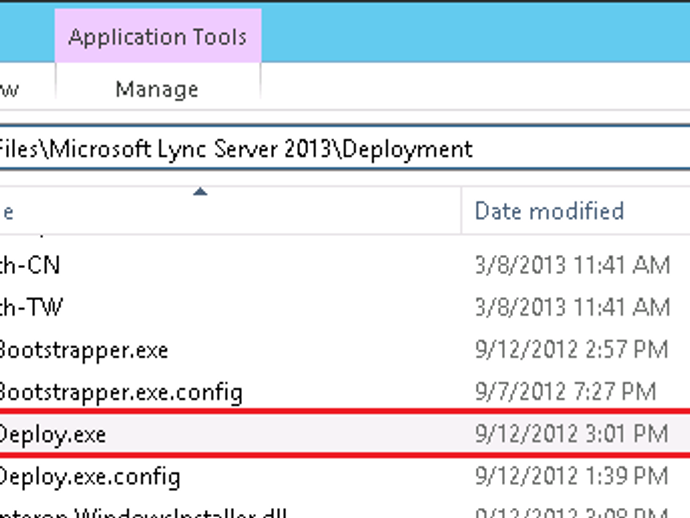Click the address bar path ending in Deployment

(x=345, y=149)
